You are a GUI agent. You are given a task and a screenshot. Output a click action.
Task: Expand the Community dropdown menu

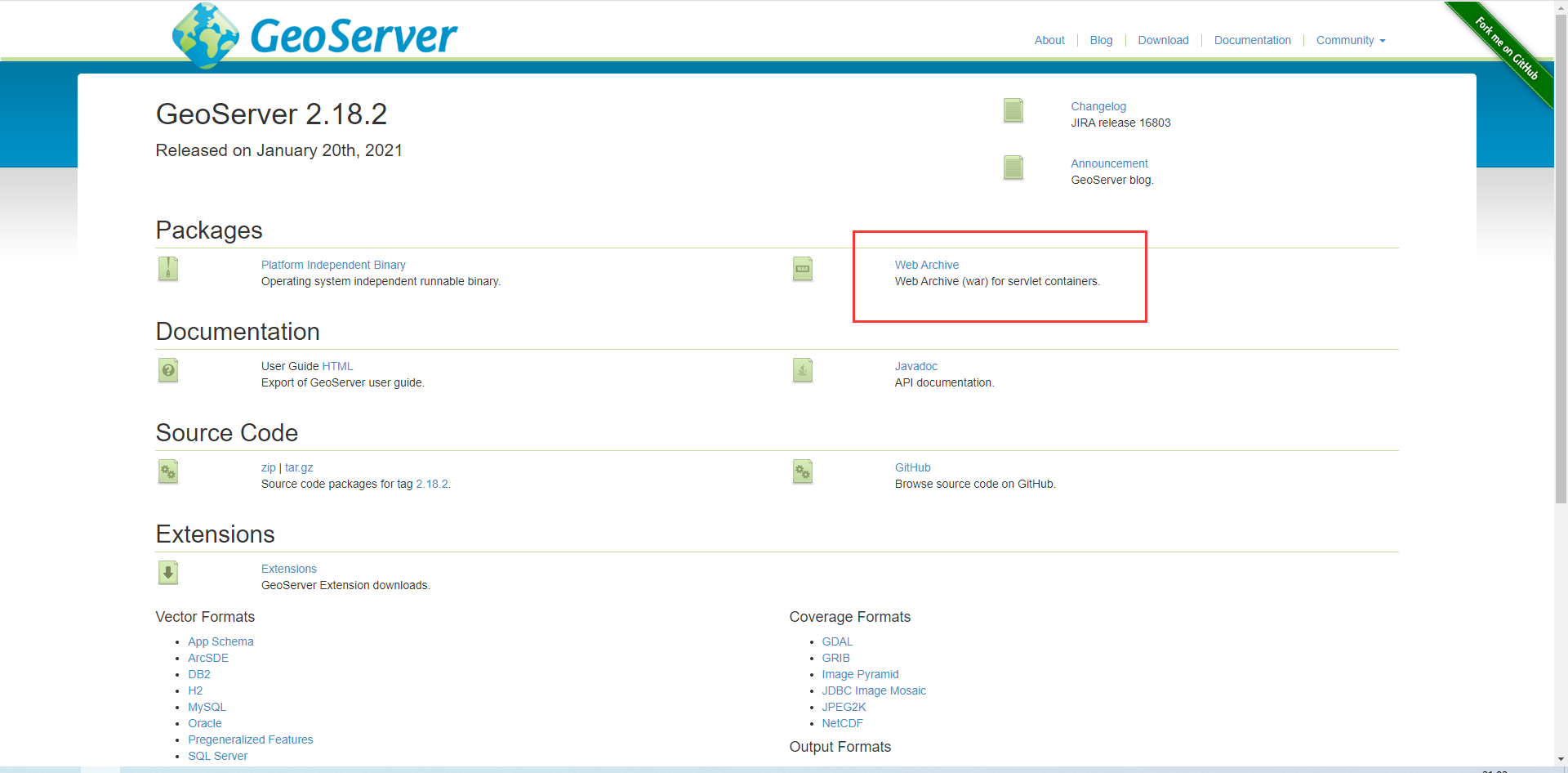click(x=1351, y=40)
